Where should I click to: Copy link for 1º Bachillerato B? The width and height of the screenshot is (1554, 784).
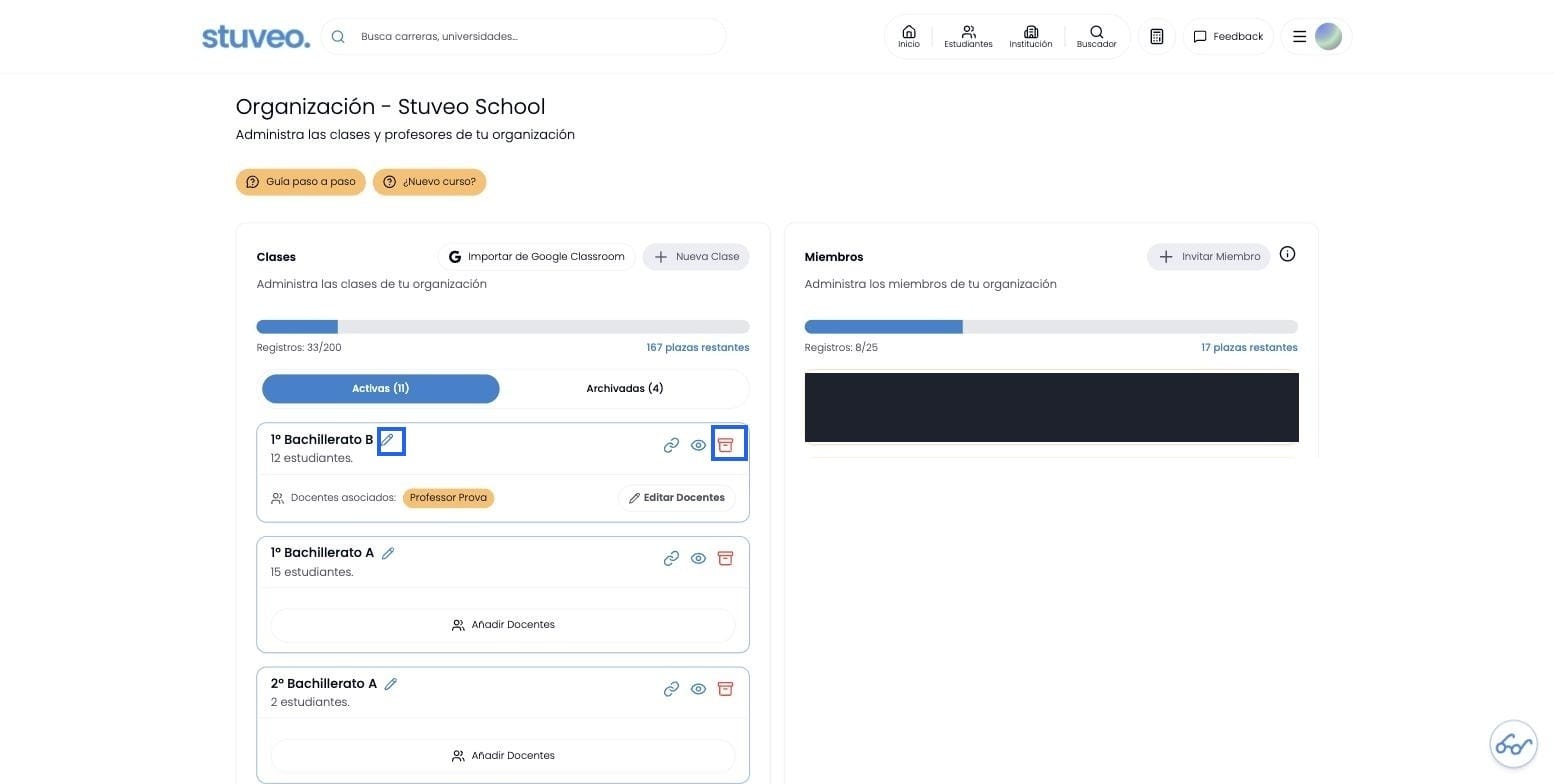pos(671,445)
